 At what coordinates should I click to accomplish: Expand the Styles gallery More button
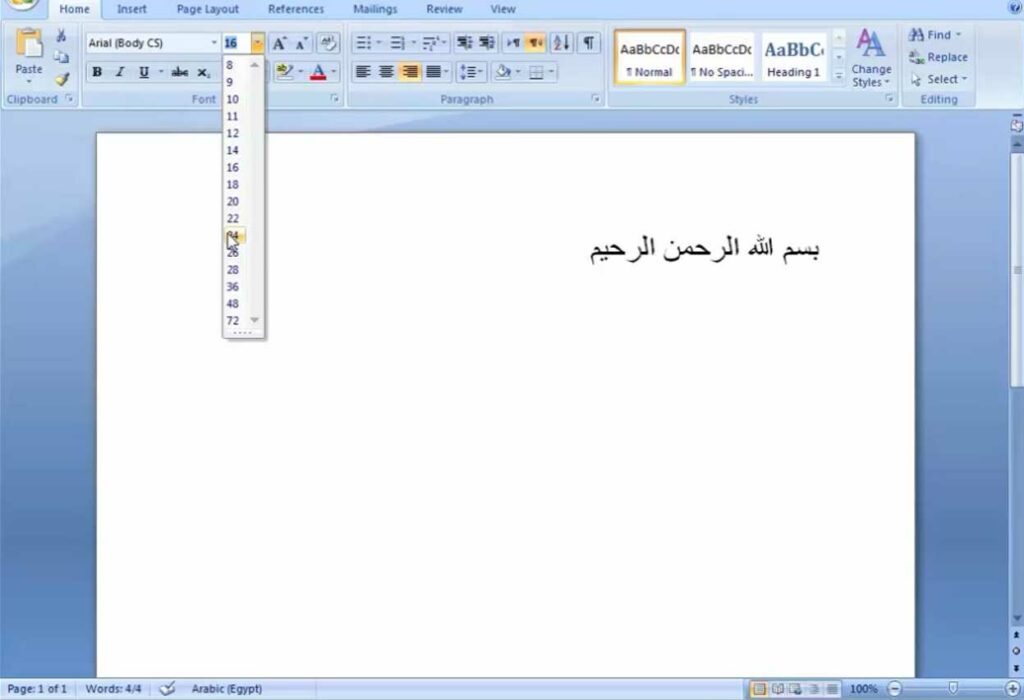pyautogui.click(x=839, y=77)
